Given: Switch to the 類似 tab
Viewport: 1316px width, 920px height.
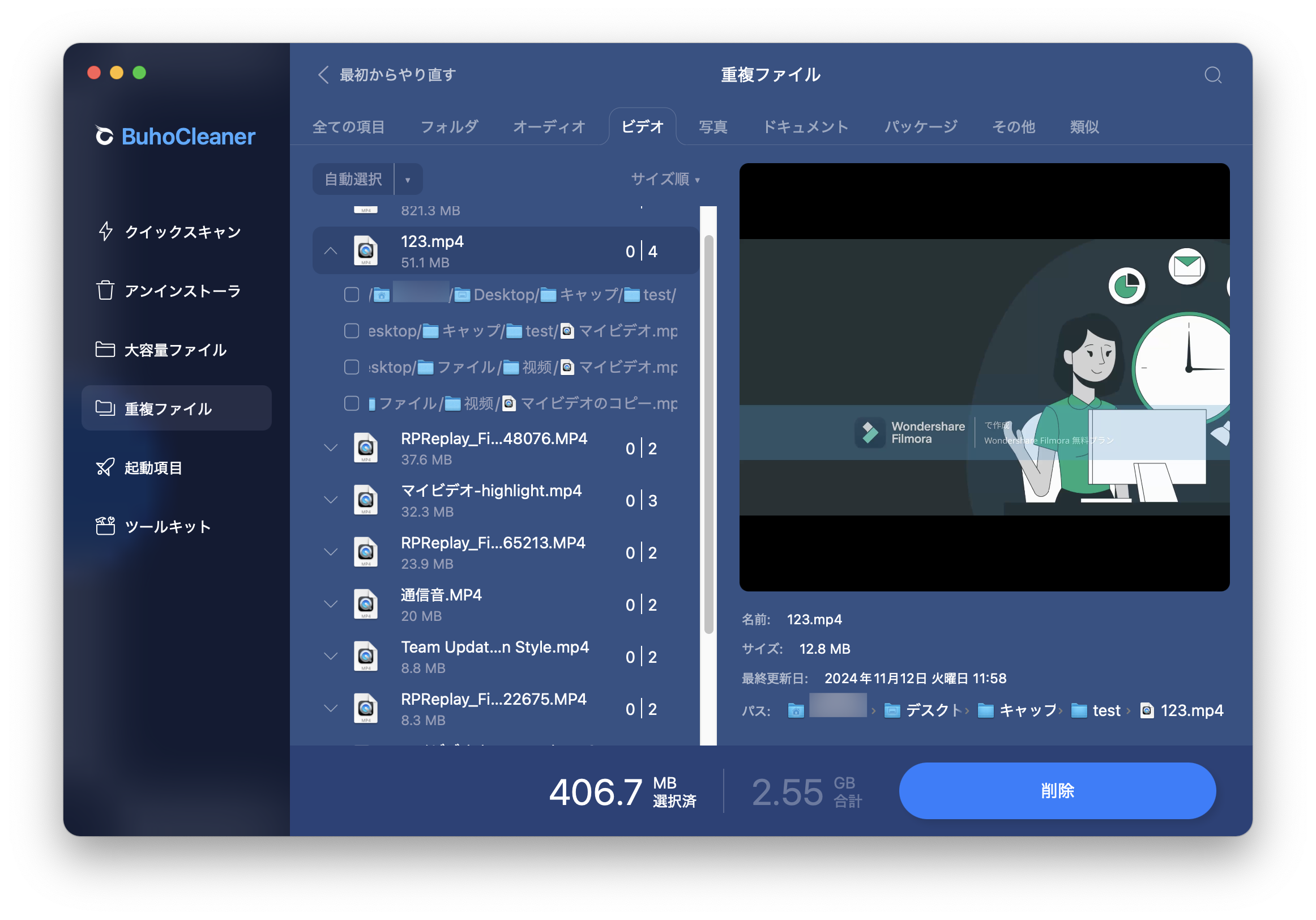Looking at the screenshot, I should click(x=1084, y=127).
